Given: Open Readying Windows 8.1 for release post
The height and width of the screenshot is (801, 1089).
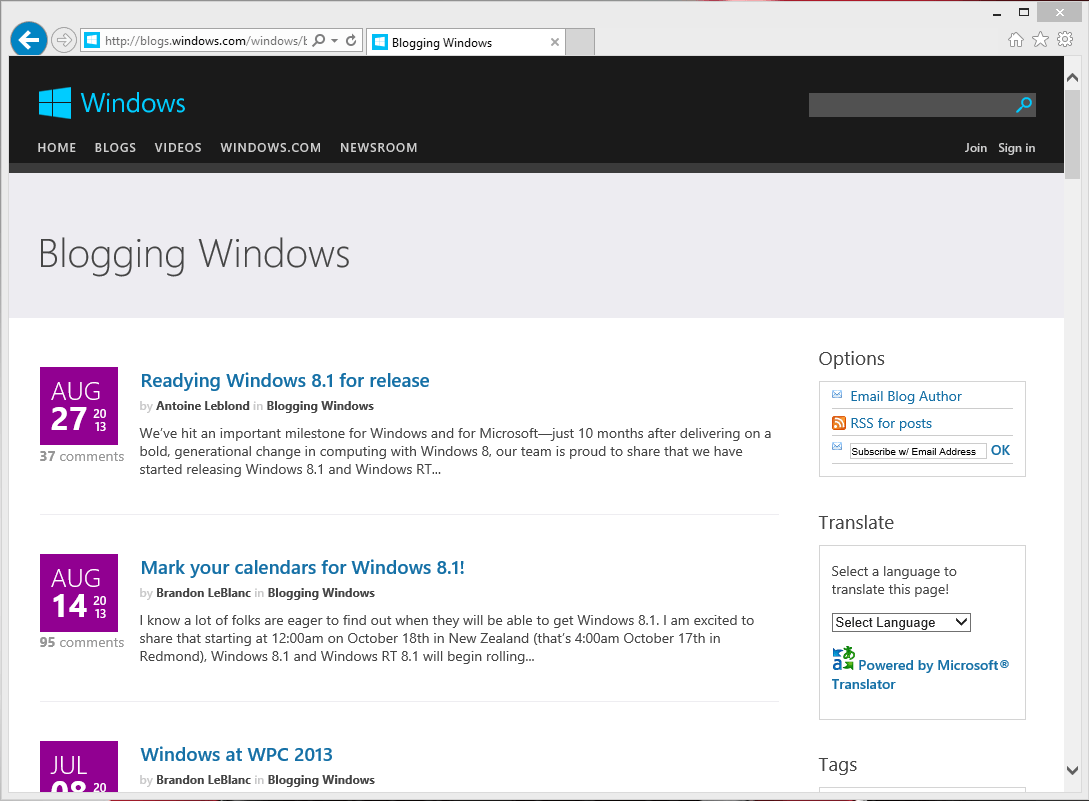Looking at the screenshot, I should (x=285, y=381).
